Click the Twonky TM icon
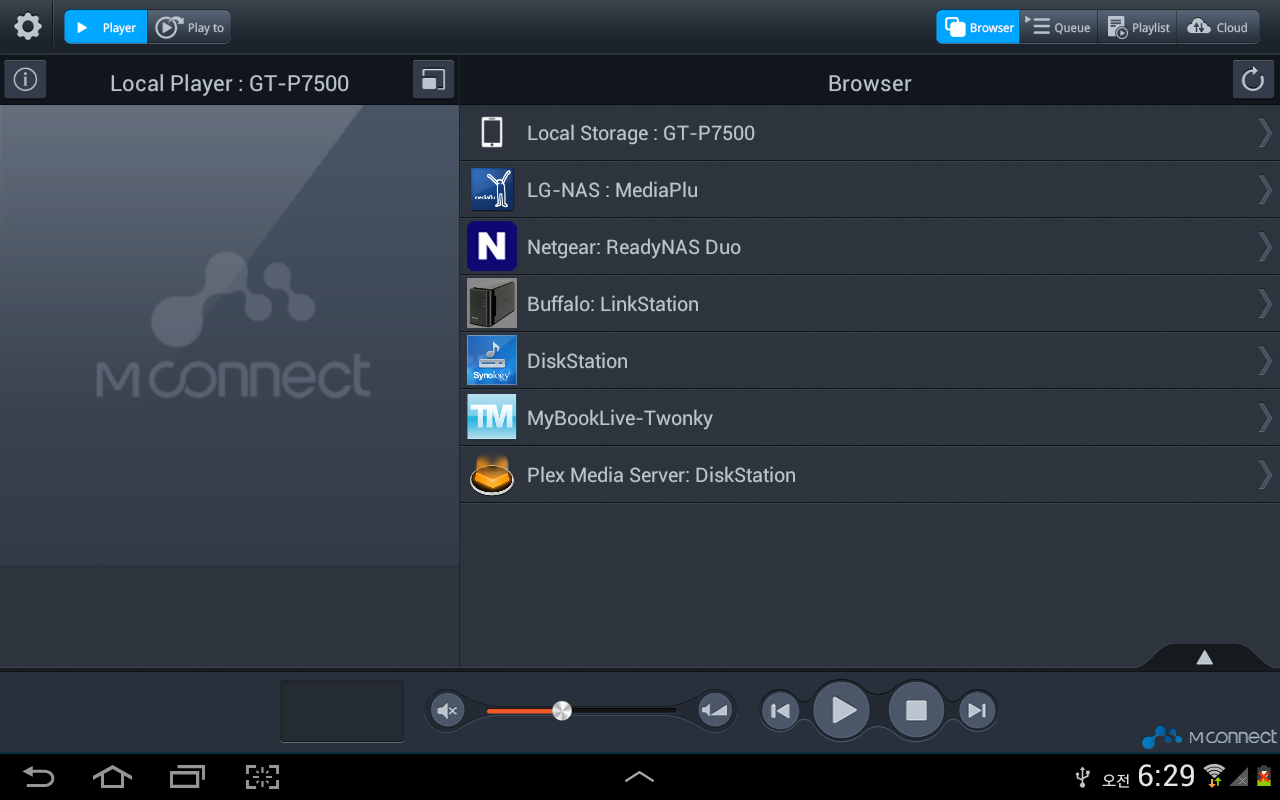Viewport: 1280px width, 800px height. point(492,417)
